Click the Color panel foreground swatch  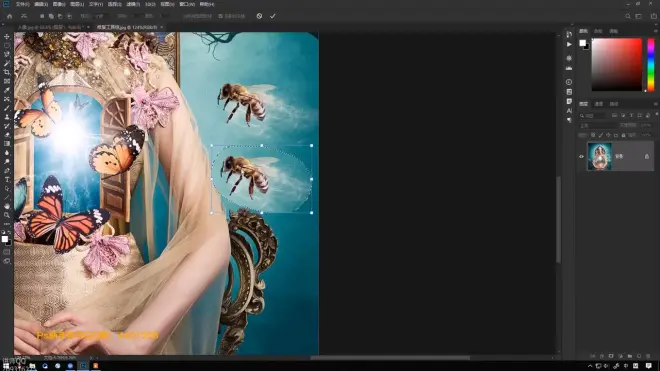[x=583, y=43]
